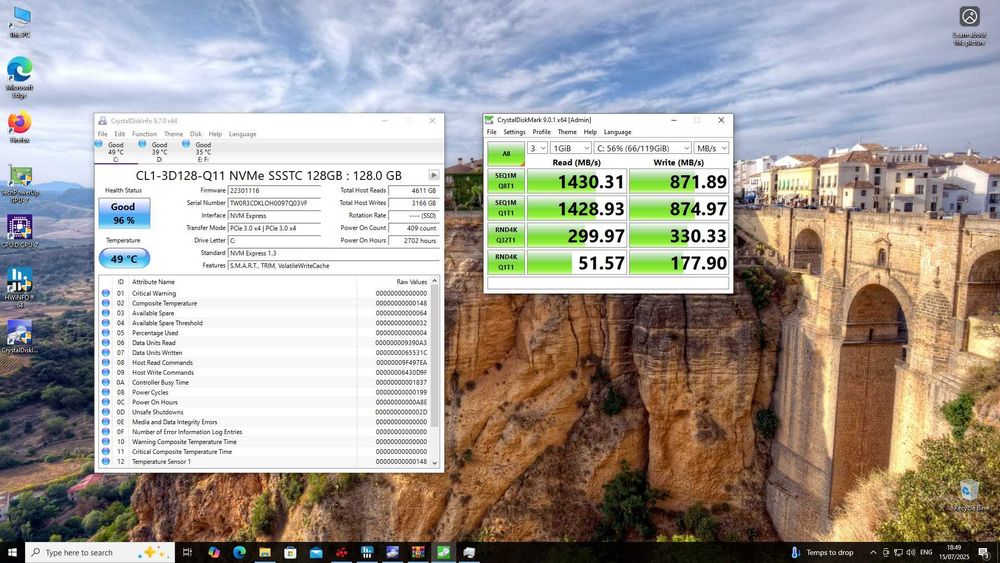The width and height of the screenshot is (1000, 563).
Task: Switch to CrystalDiskMark green taskbar icon
Action: [443, 552]
